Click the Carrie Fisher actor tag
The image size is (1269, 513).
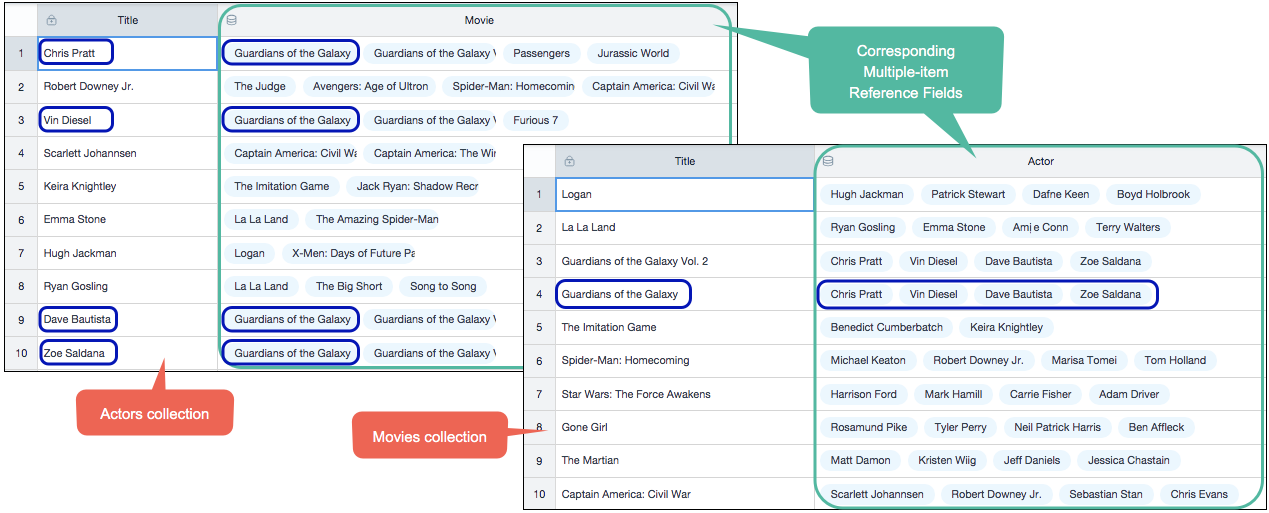pyautogui.click(x=1041, y=394)
